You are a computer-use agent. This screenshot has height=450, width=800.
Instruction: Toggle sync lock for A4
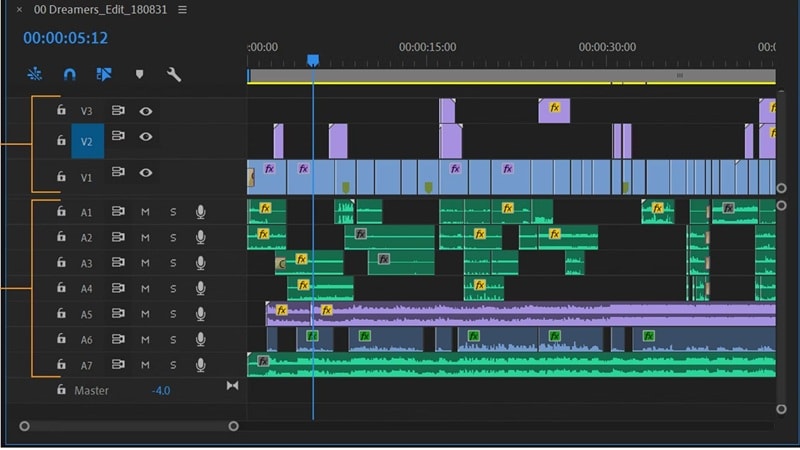coord(118,288)
